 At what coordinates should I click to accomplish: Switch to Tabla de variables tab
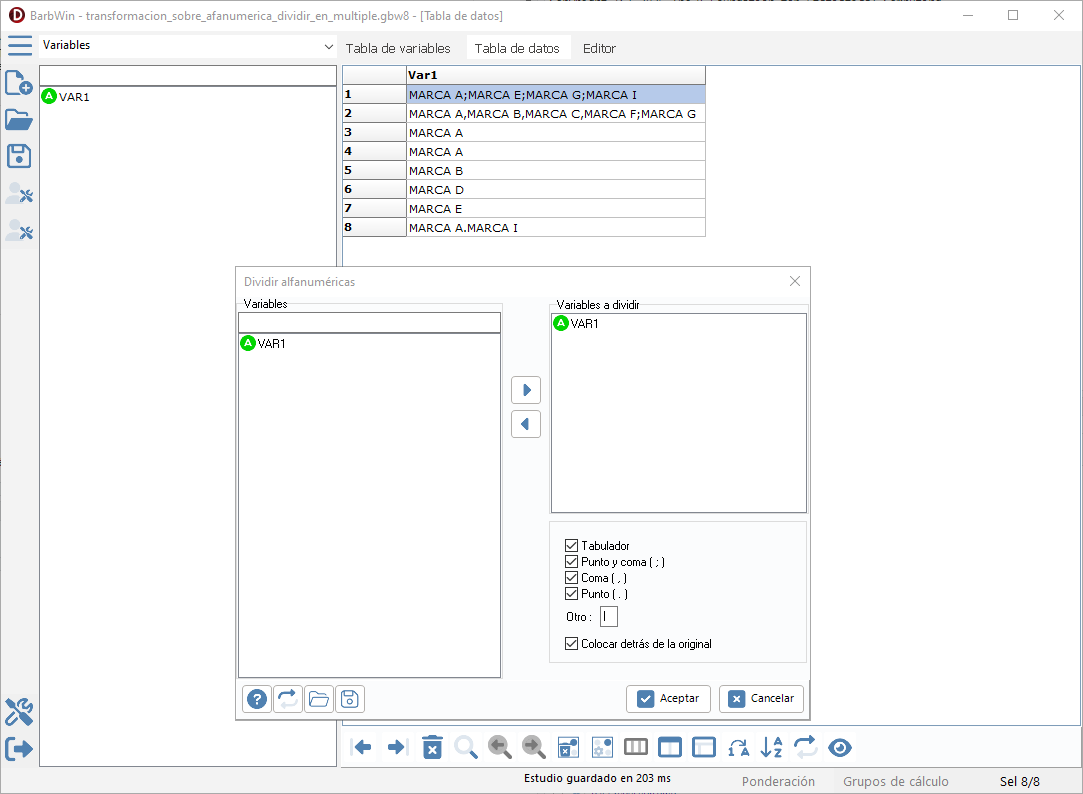pyautogui.click(x=398, y=48)
